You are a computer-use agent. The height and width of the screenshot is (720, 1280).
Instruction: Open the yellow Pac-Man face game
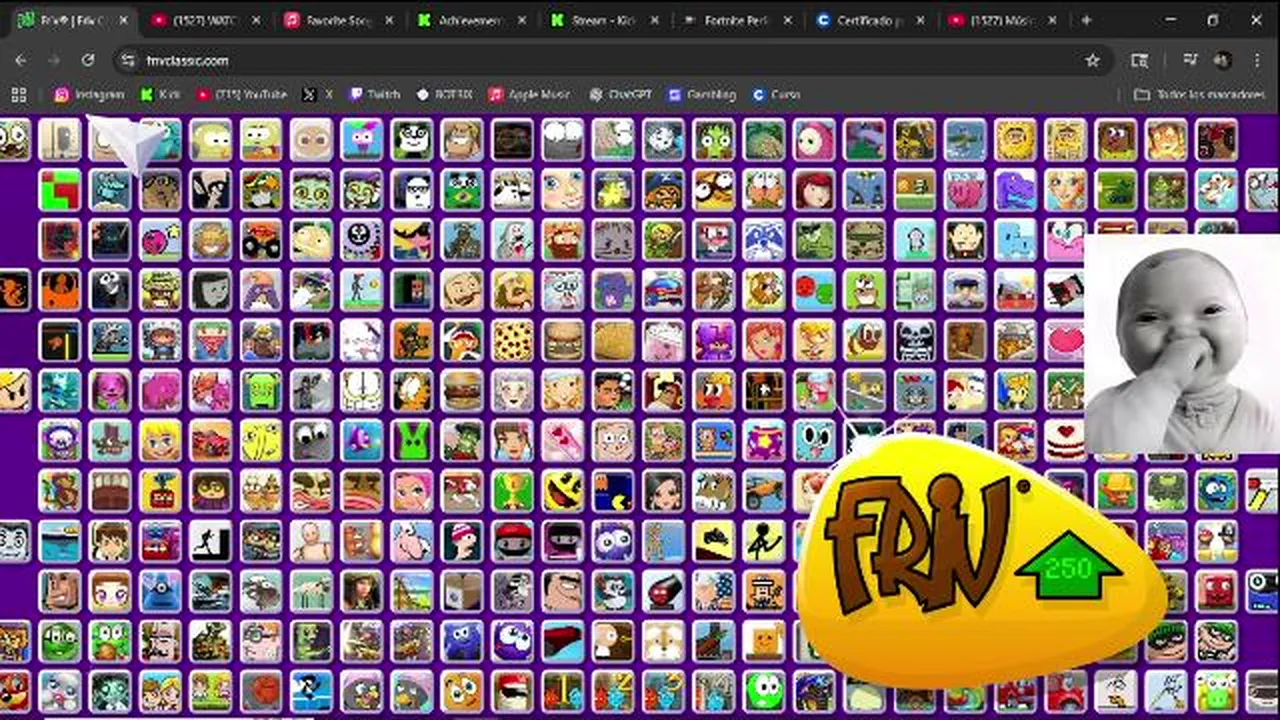tap(563, 491)
